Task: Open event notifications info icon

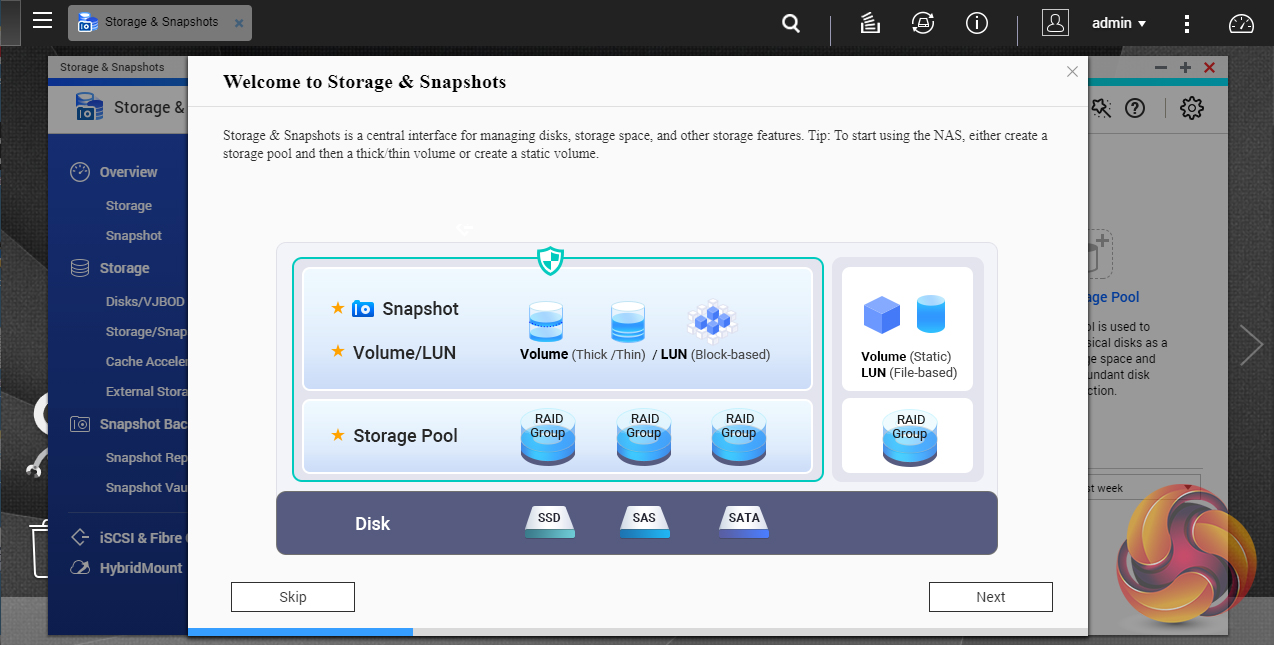Action: coord(976,23)
